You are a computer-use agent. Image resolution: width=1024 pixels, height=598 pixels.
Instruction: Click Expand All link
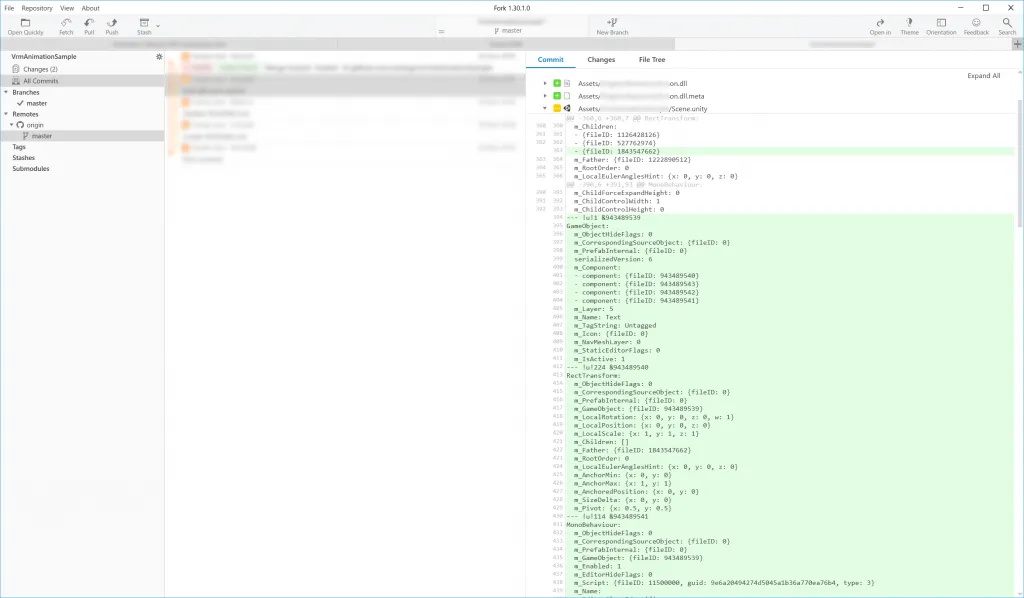point(984,76)
